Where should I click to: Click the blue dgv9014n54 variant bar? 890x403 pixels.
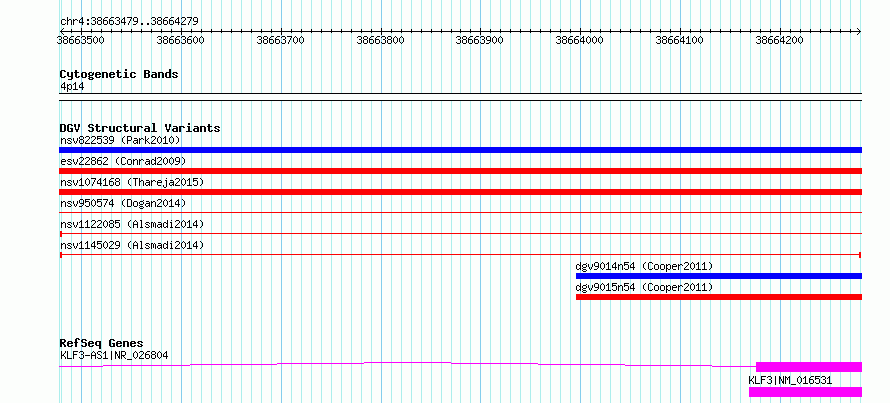[719, 276]
